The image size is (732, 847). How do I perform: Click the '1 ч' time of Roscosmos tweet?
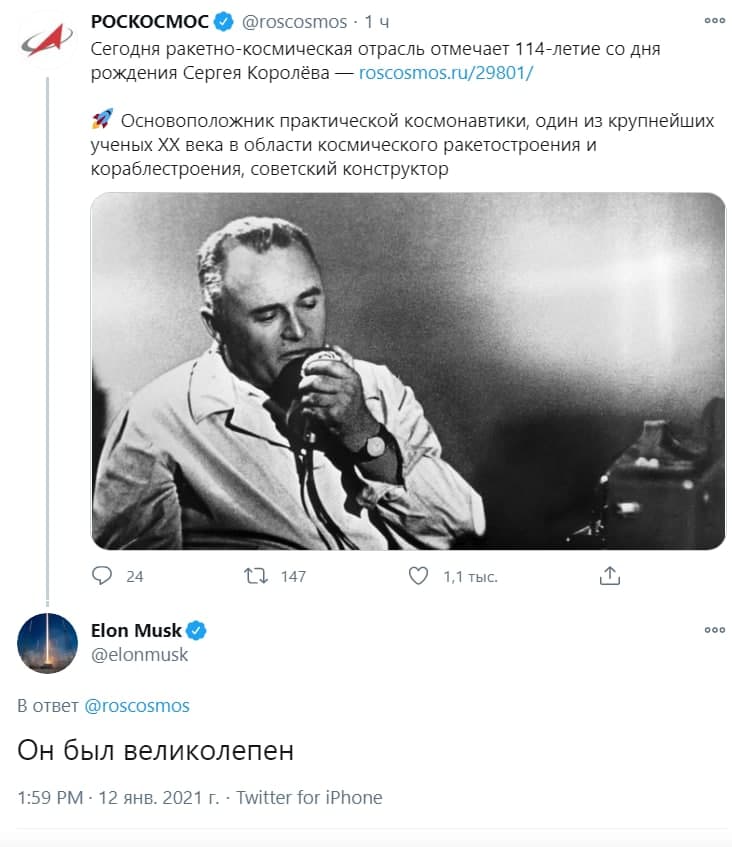tap(377, 21)
